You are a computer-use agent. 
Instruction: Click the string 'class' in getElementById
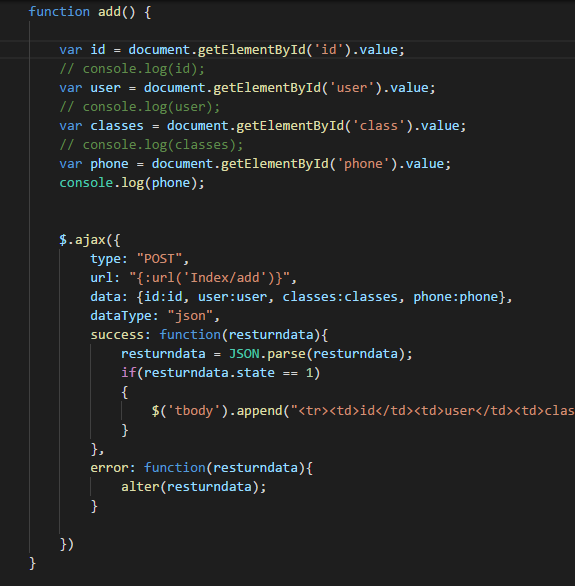point(378,126)
